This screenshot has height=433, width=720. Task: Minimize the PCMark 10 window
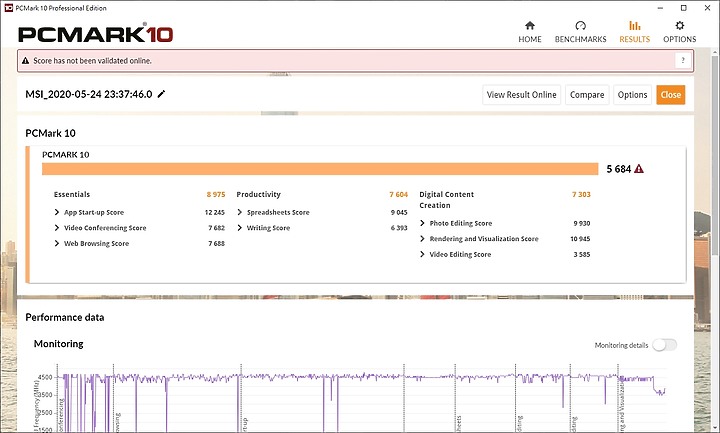point(660,8)
